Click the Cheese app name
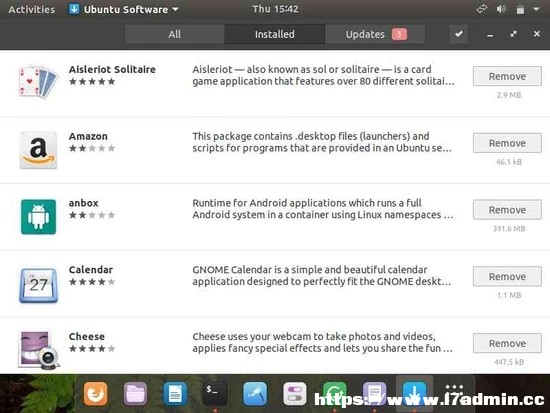 tap(87, 336)
